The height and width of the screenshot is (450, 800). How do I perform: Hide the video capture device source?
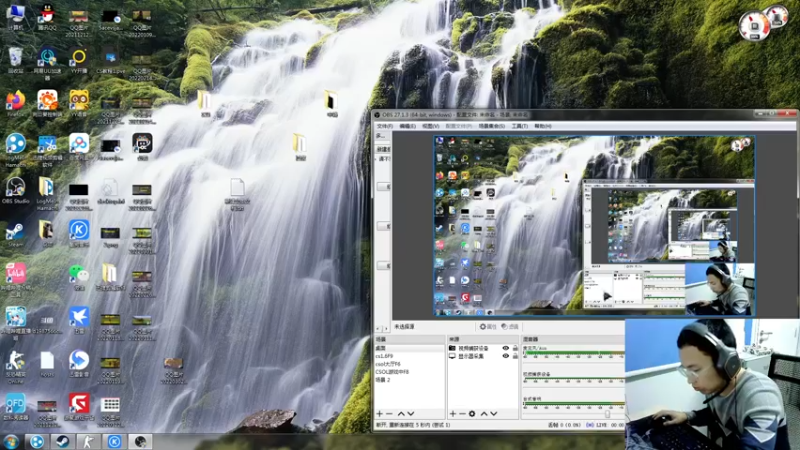(x=506, y=348)
